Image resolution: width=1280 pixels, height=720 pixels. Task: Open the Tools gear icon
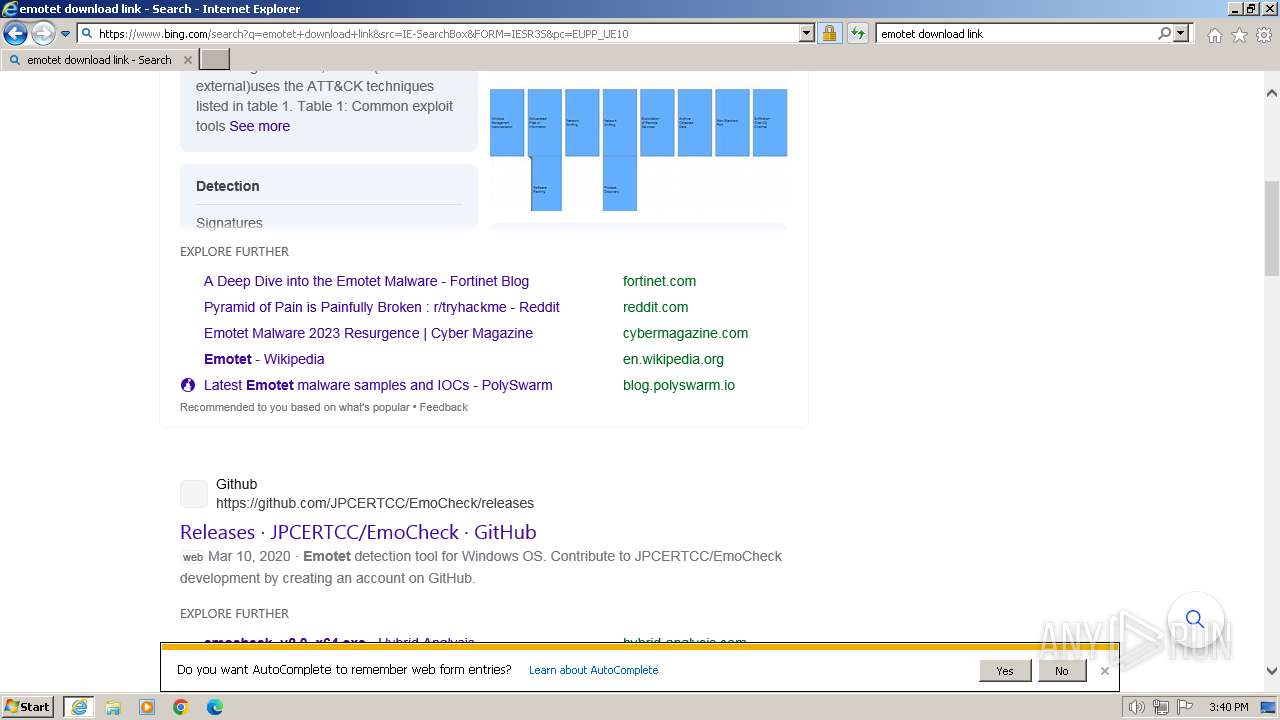[1264, 35]
